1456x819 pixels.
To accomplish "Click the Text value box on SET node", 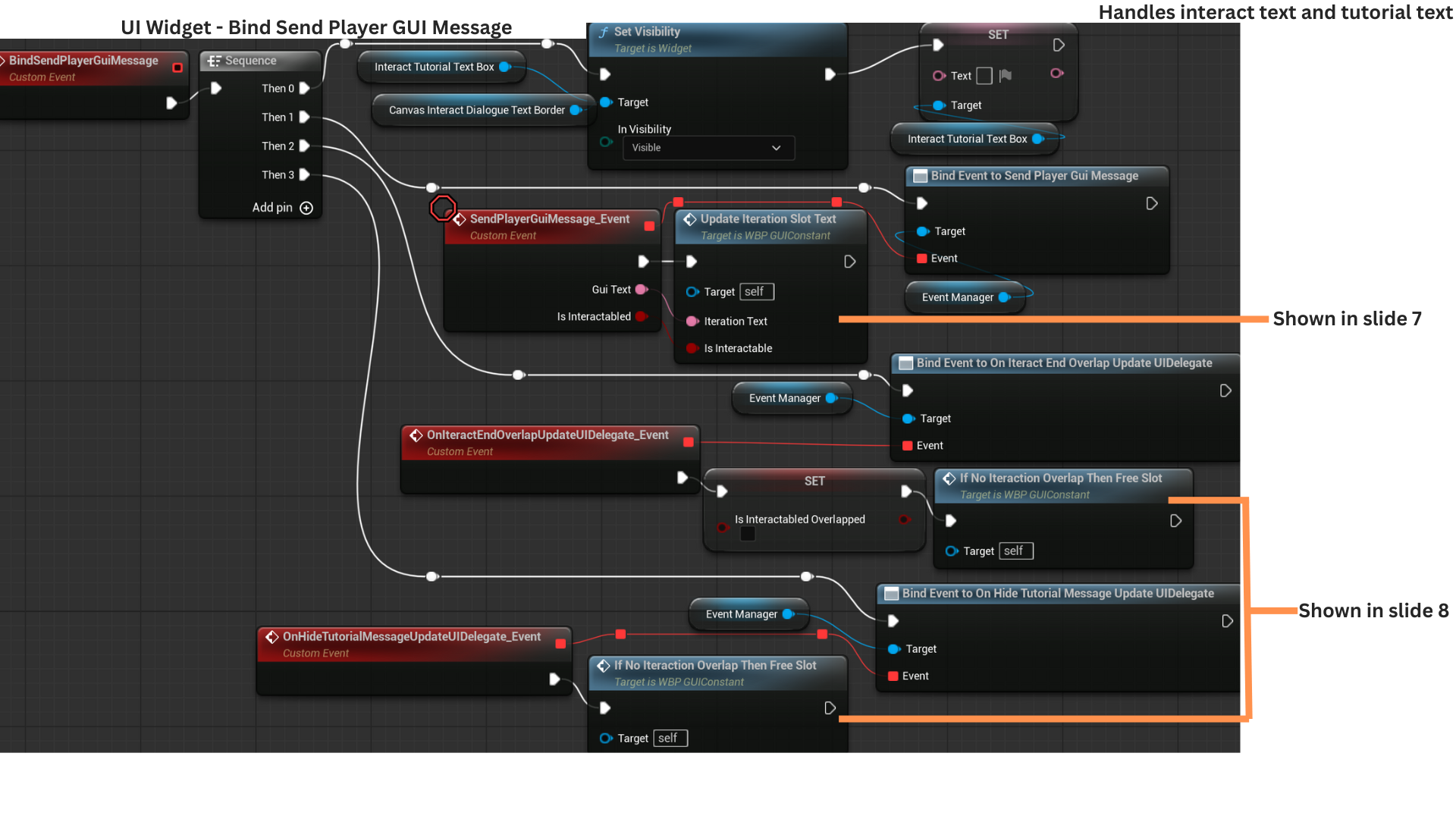I will [x=984, y=75].
